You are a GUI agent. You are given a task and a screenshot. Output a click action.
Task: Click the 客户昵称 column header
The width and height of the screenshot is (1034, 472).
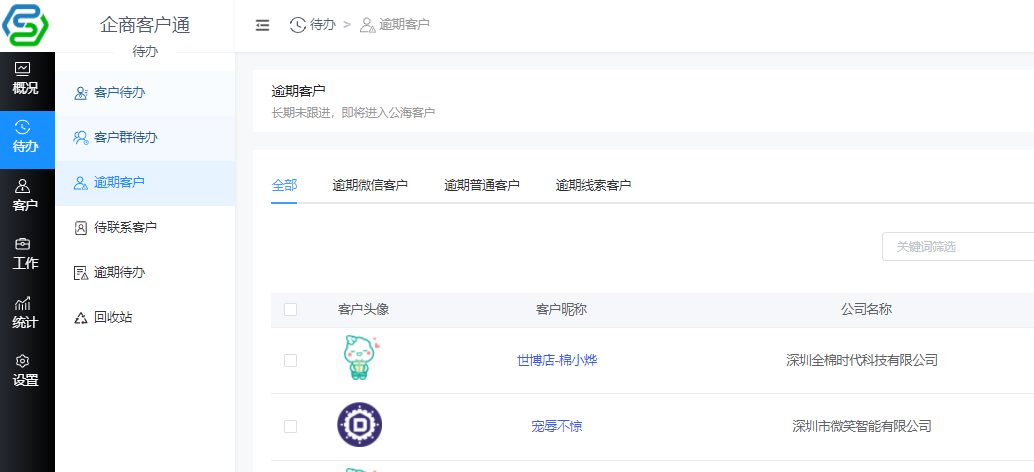pyautogui.click(x=562, y=310)
